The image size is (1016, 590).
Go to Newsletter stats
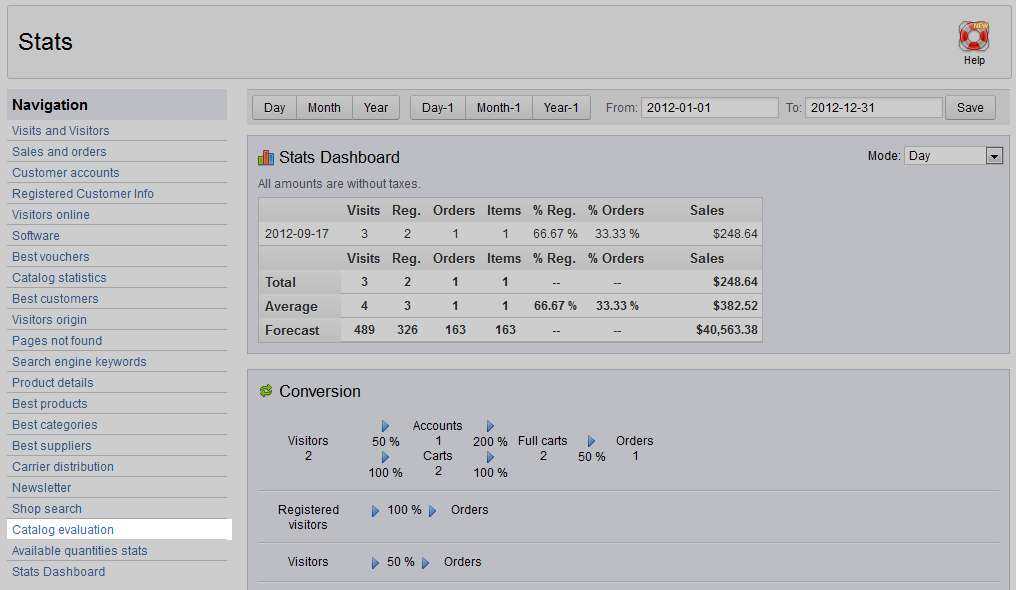pyautogui.click(x=41, y=488)
